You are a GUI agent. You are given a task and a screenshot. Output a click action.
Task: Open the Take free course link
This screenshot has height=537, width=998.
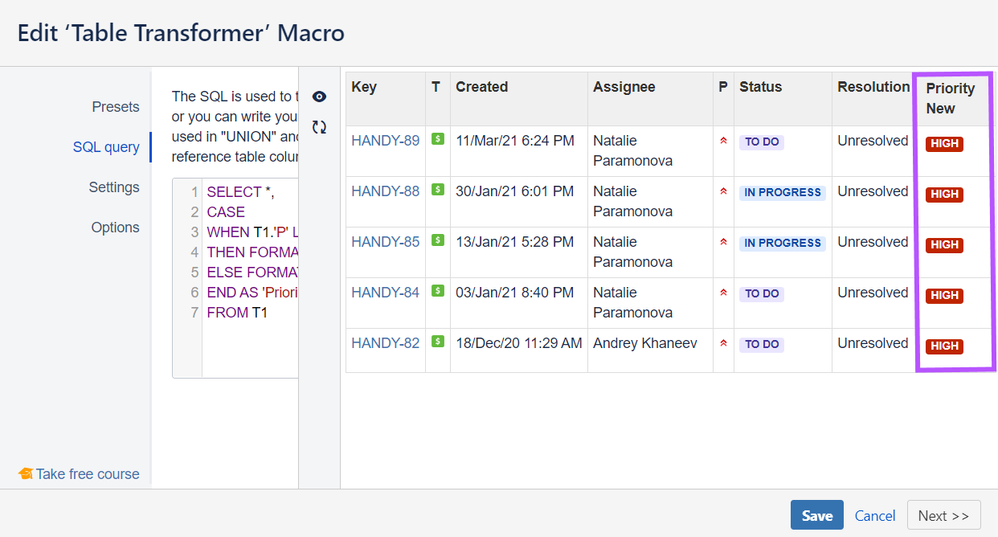[88, 474]
